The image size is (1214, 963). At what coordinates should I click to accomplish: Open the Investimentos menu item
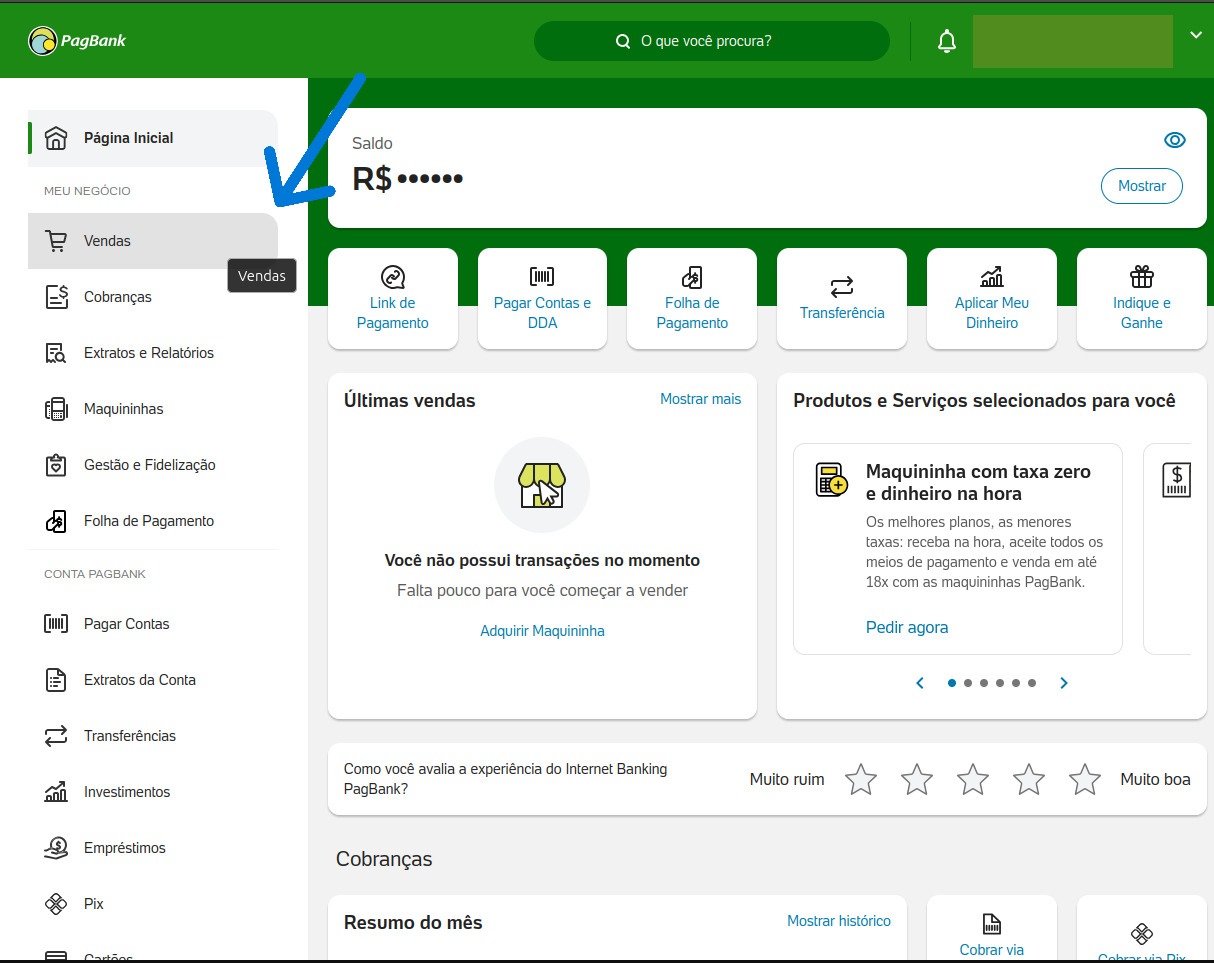[153, 792]
